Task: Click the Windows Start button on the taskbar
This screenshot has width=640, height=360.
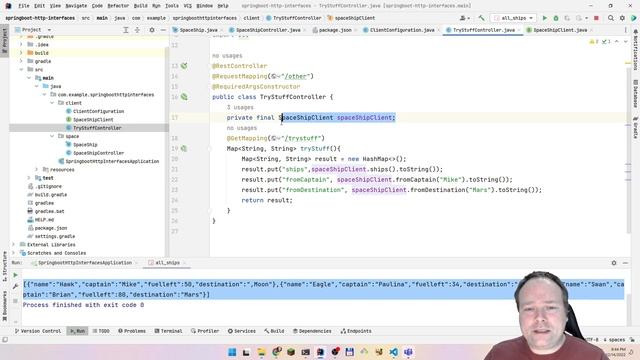Action: click(232, 352)
